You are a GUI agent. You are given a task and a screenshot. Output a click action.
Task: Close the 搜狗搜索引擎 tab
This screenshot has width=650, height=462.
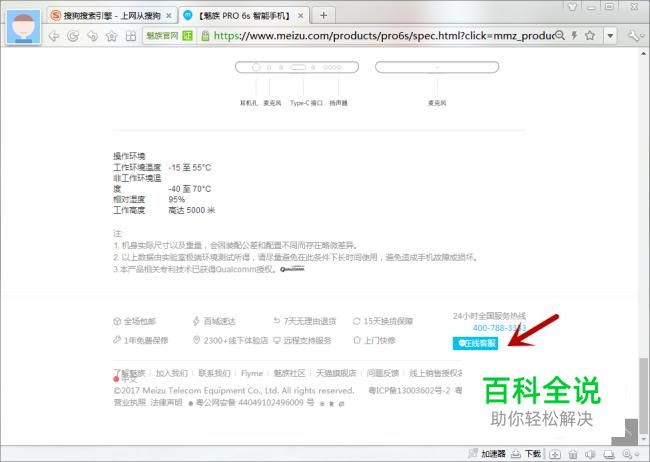(169, 16)
